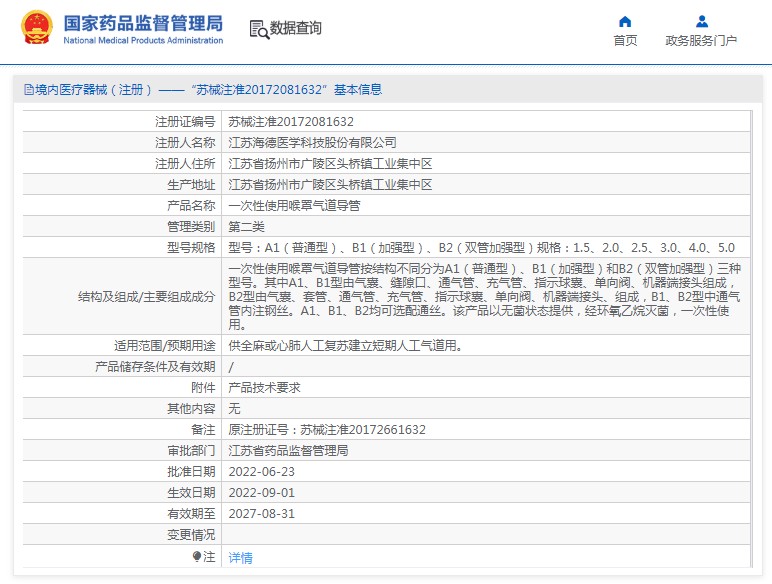The height and width of the screenshot is (584, 772).
Task: Open the 首页 navigation item
Action: click(625, 41)
